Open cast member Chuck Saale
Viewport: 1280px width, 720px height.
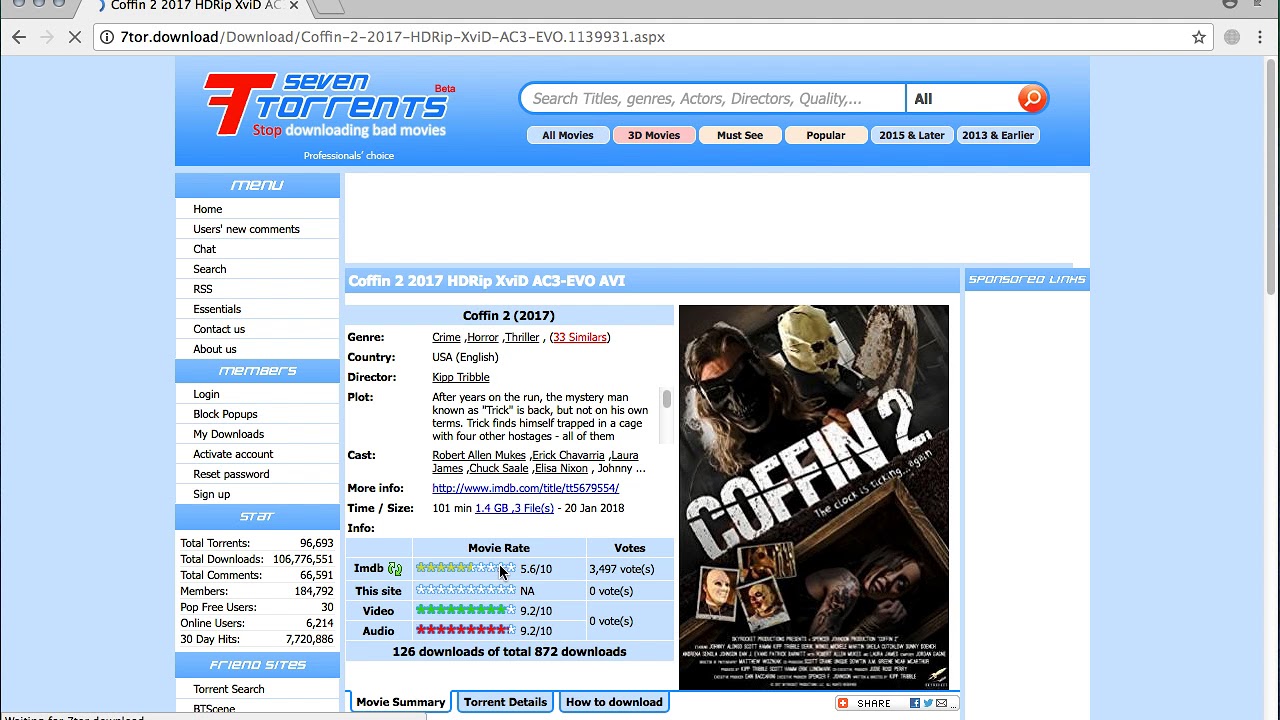pyautogui.click(x=498, y=468)
